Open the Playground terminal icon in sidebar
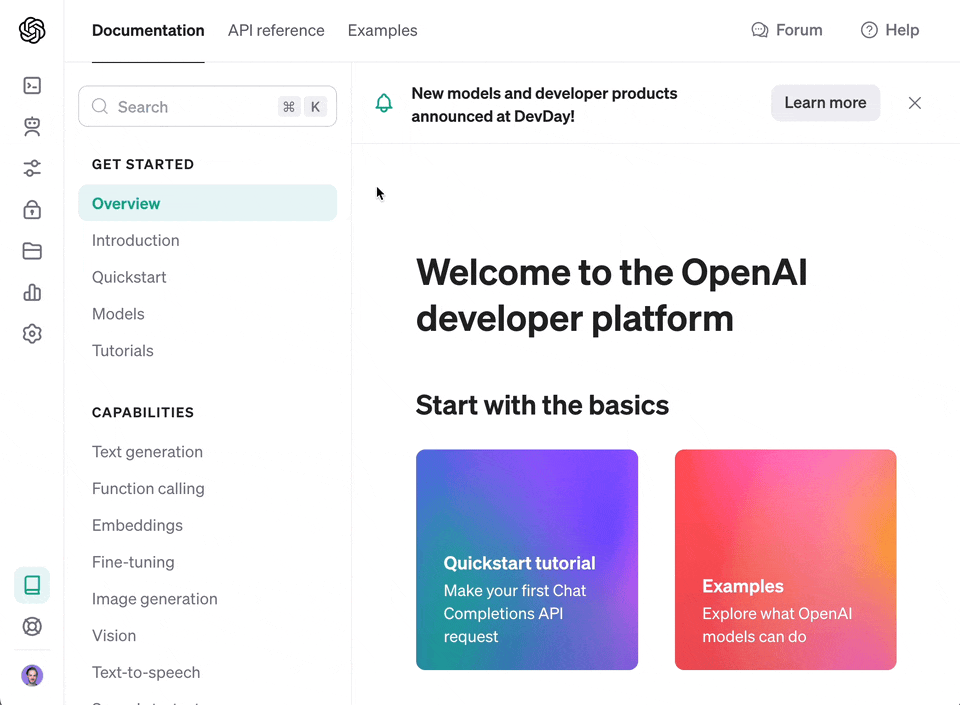The image size is (960, 705). coord(32,86)
